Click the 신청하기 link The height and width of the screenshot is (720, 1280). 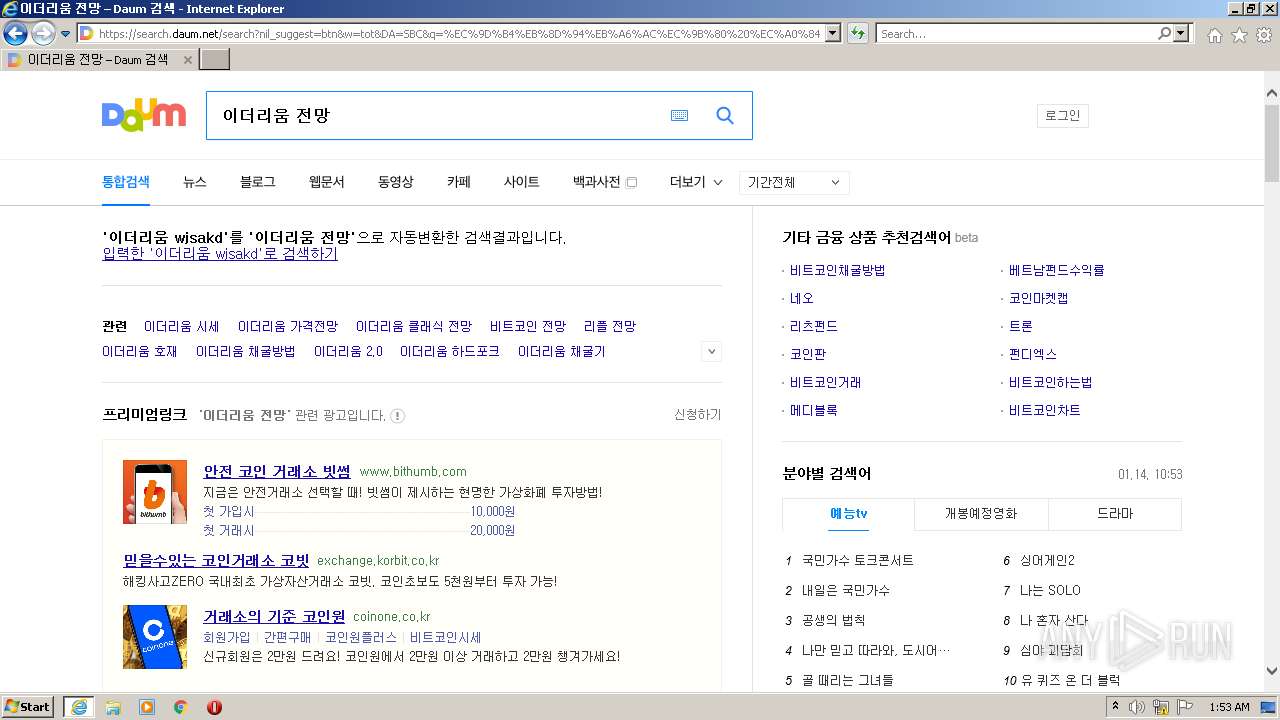698,415
